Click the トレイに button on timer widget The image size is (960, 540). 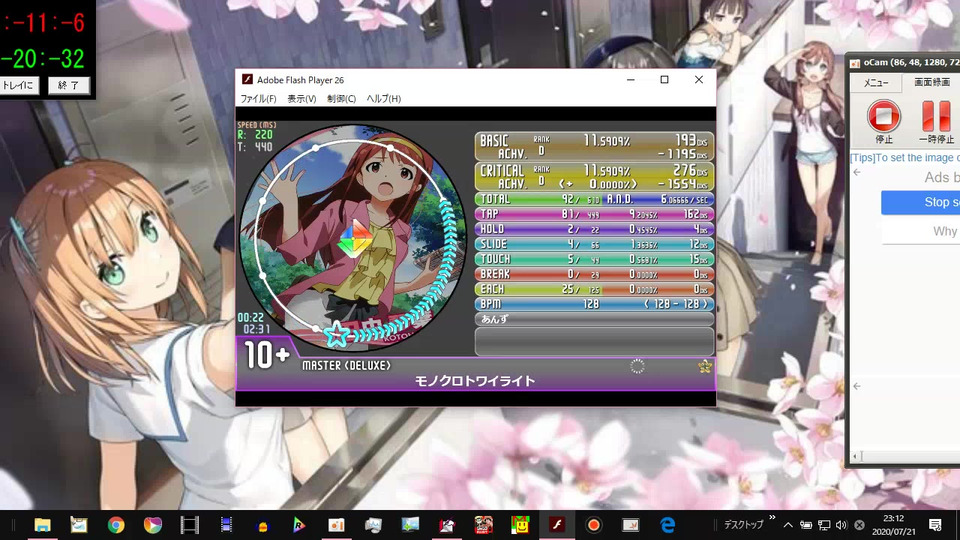click(x=20, y=85)
